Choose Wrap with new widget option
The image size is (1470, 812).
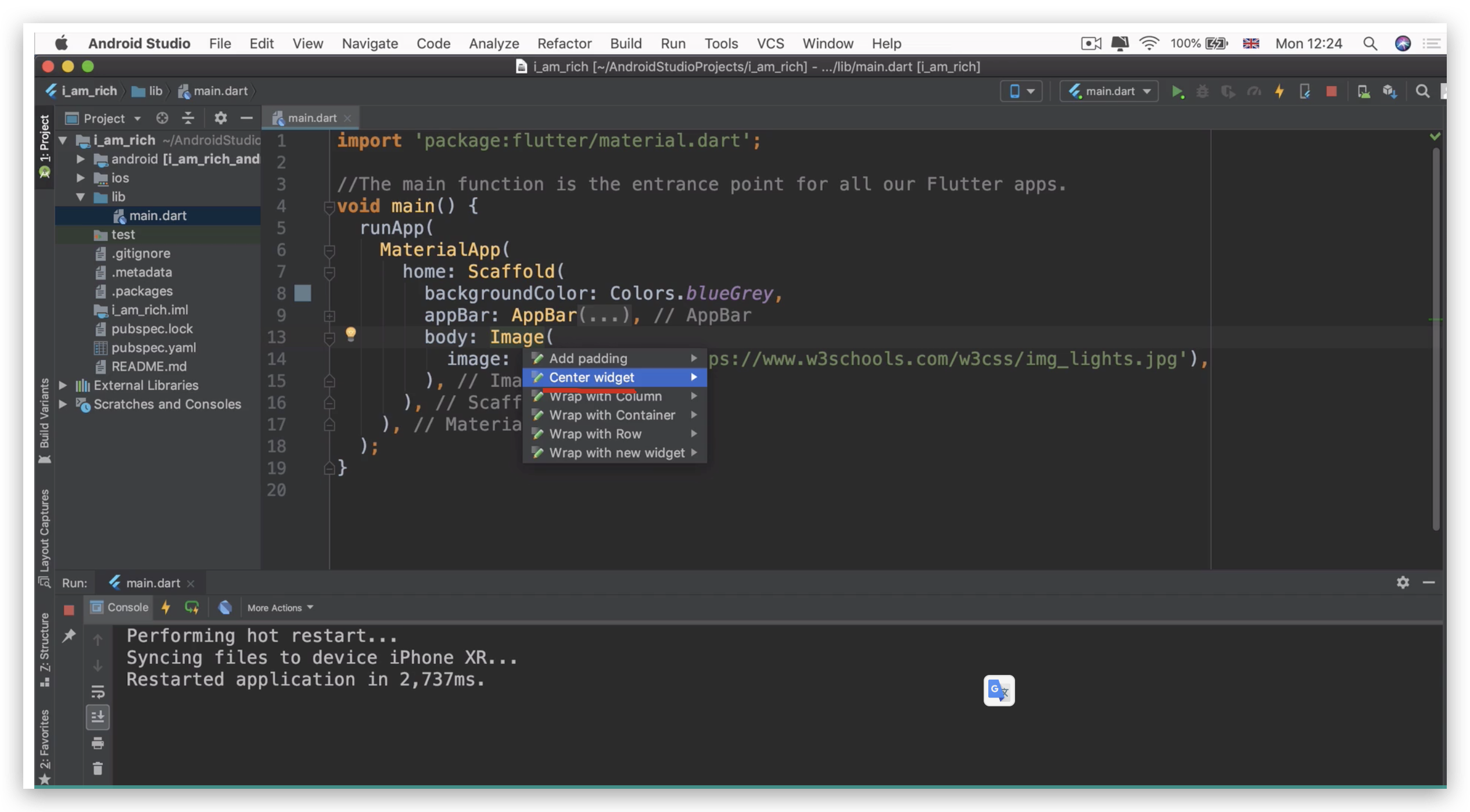615,453
